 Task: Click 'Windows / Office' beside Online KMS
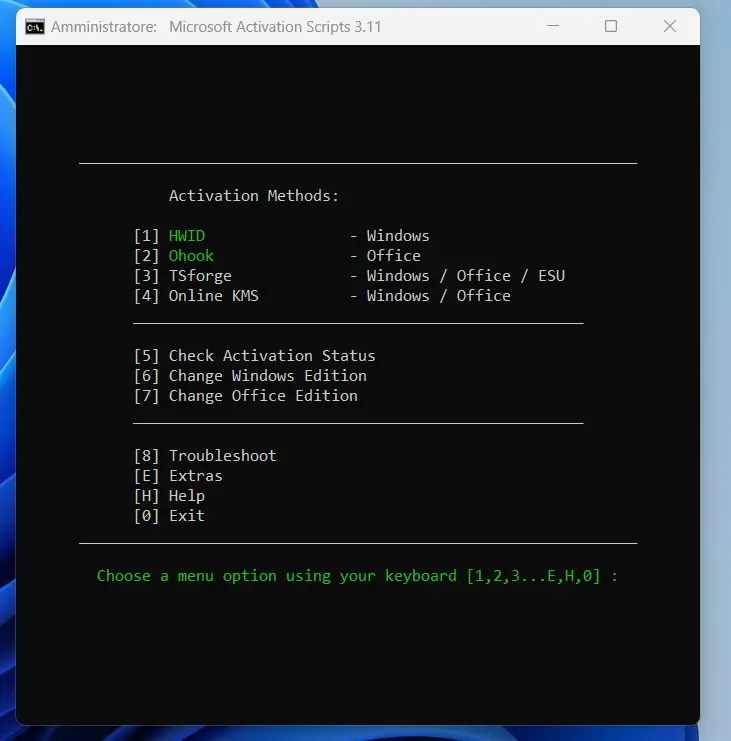click(x=439, y=296)
